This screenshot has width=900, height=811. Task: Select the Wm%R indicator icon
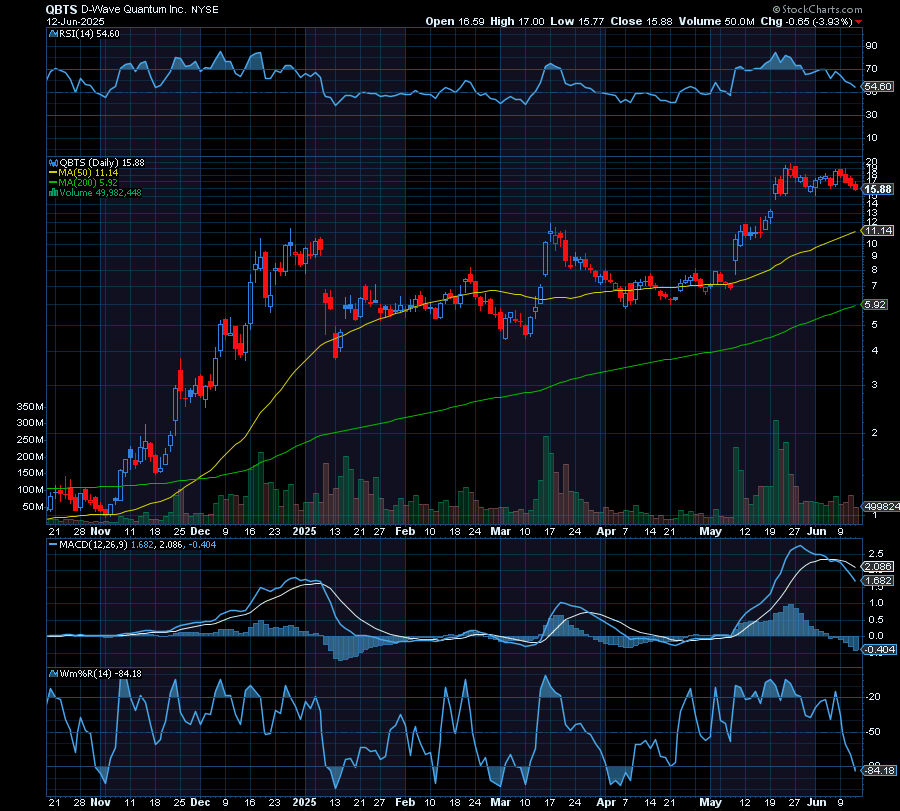tap(53, 674)
